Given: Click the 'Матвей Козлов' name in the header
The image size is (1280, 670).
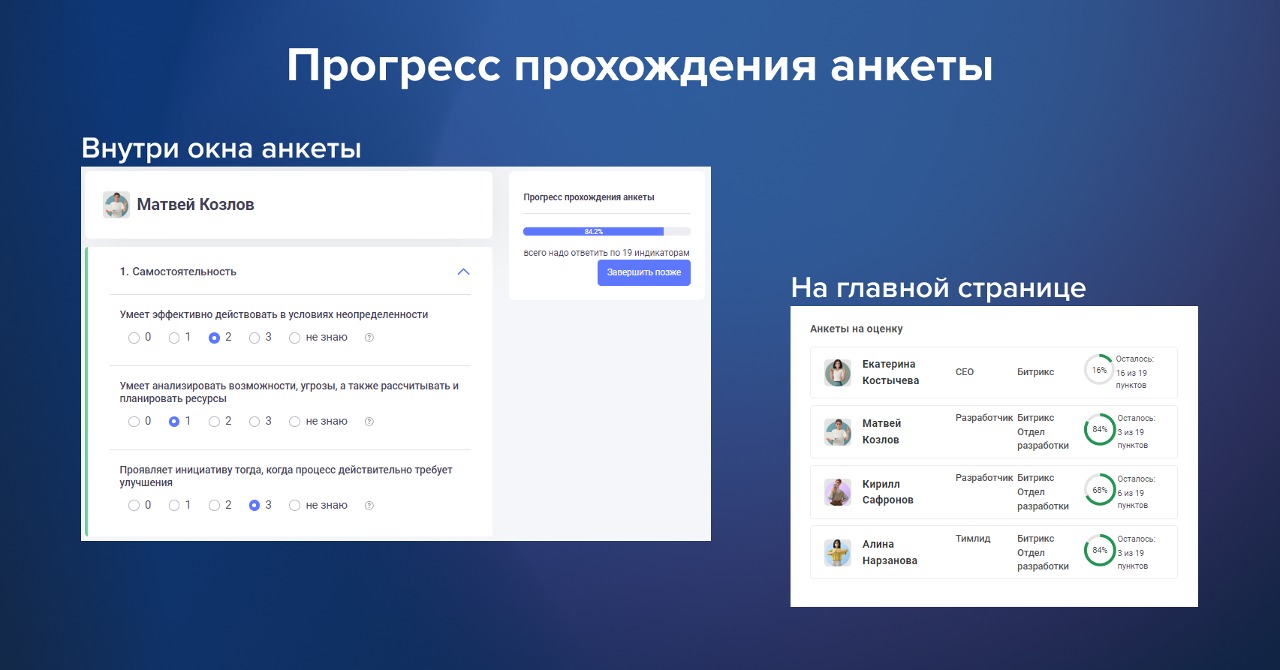Looking at the screenshot, I should 196,205.
